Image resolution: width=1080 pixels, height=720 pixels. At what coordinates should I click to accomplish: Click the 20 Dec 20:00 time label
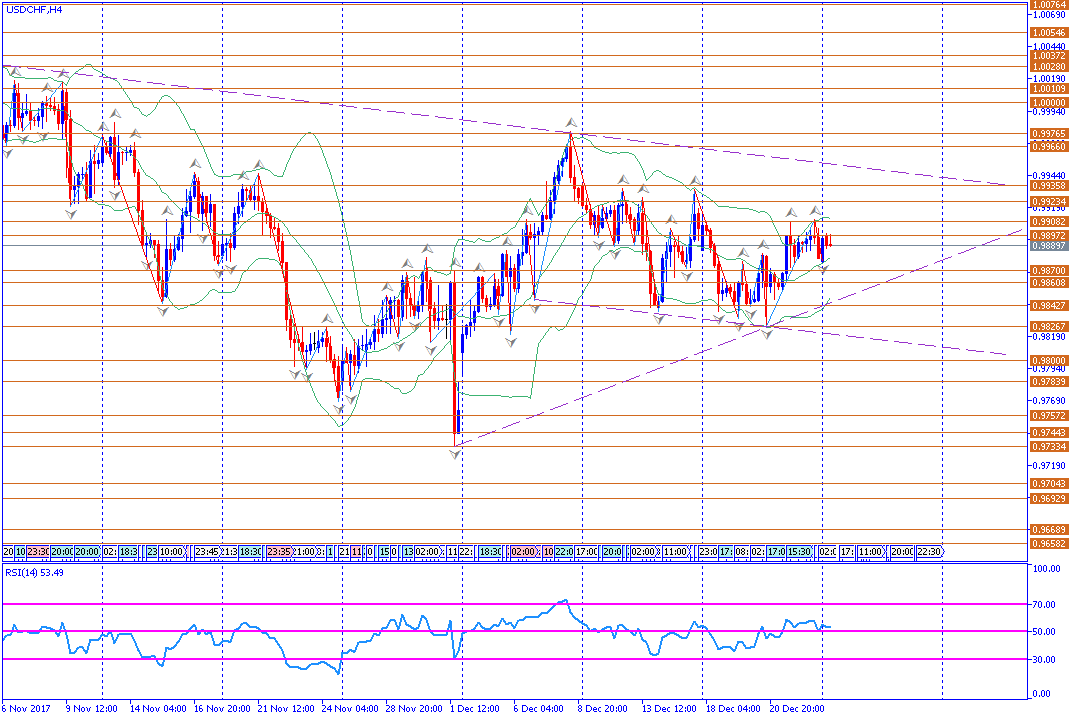click(797, 708)
